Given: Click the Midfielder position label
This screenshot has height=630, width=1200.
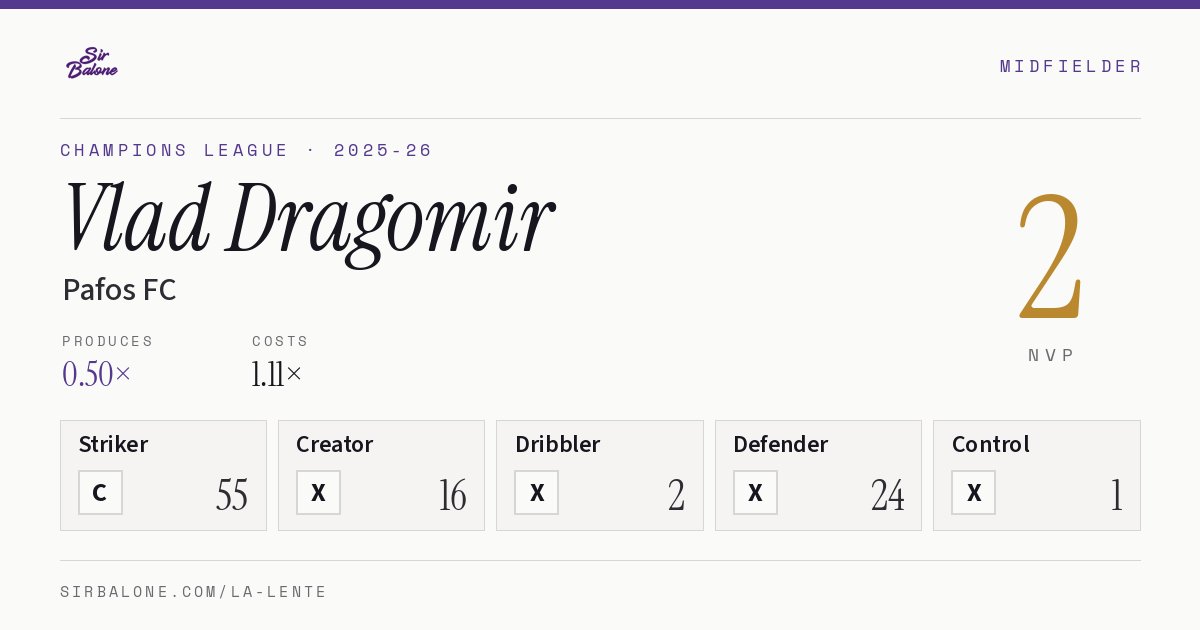Looking at the screenshot, I should pos(1070,66).
